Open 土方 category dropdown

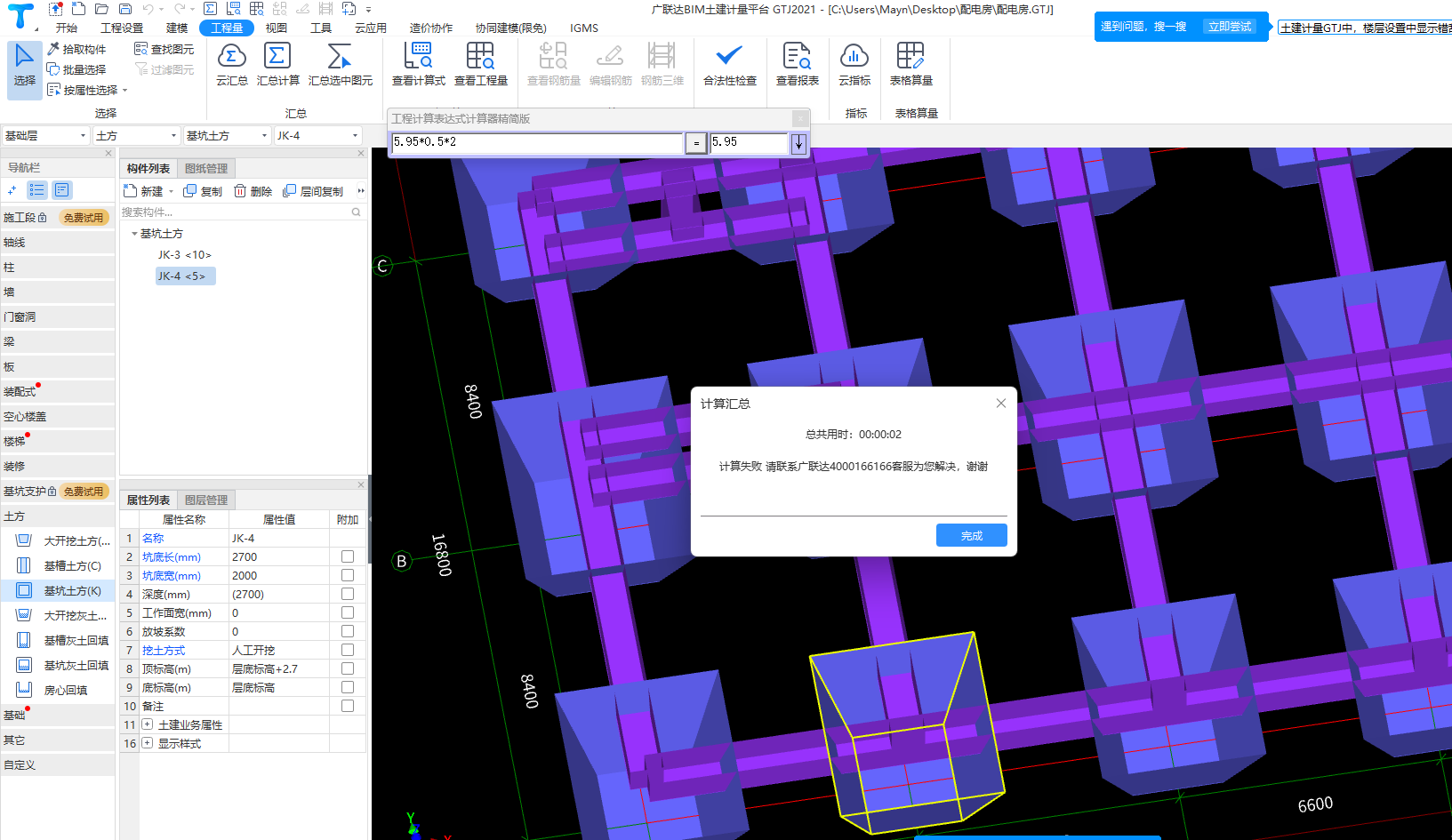coord(137,135)
